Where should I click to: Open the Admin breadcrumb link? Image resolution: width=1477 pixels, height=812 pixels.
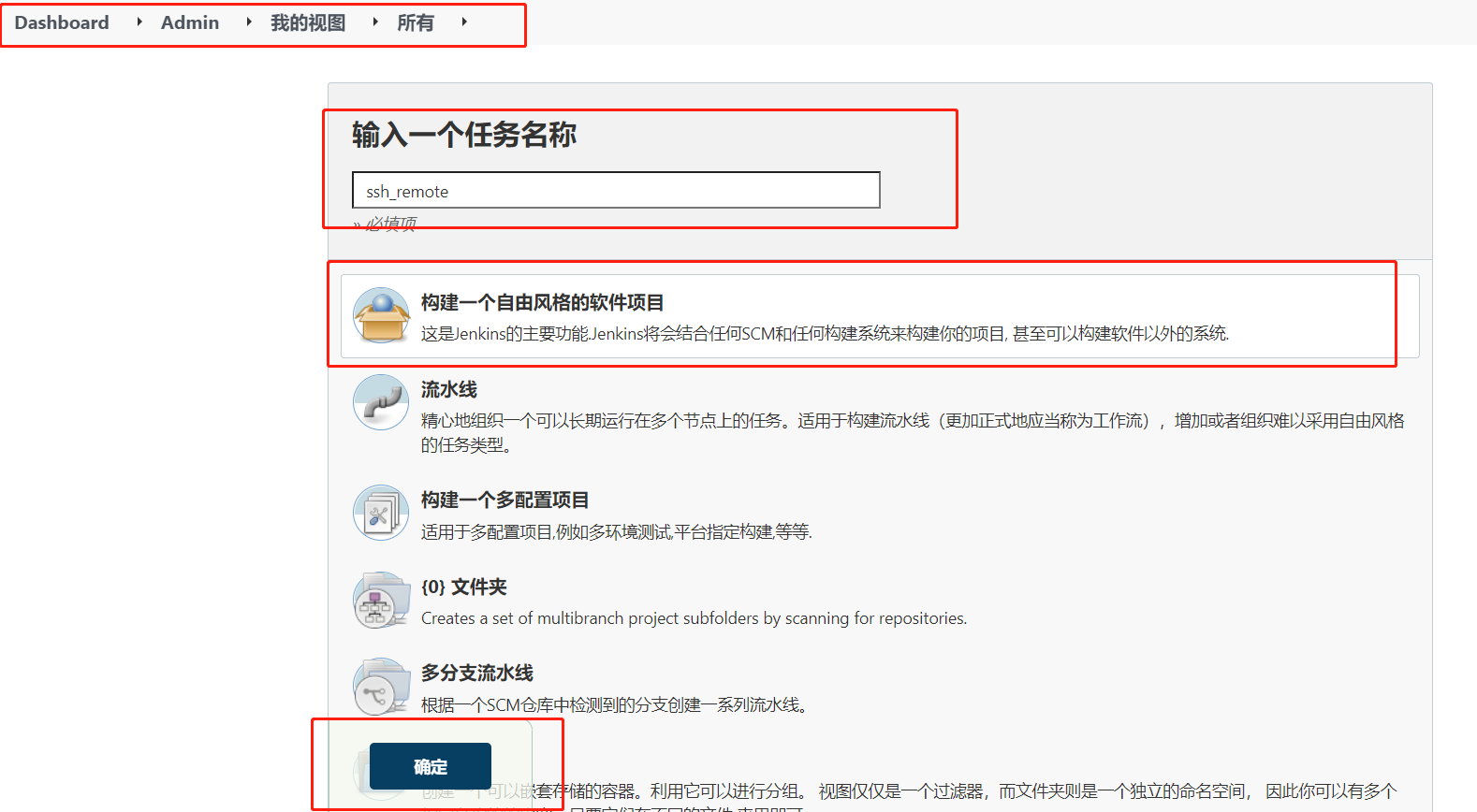point(190,22)
